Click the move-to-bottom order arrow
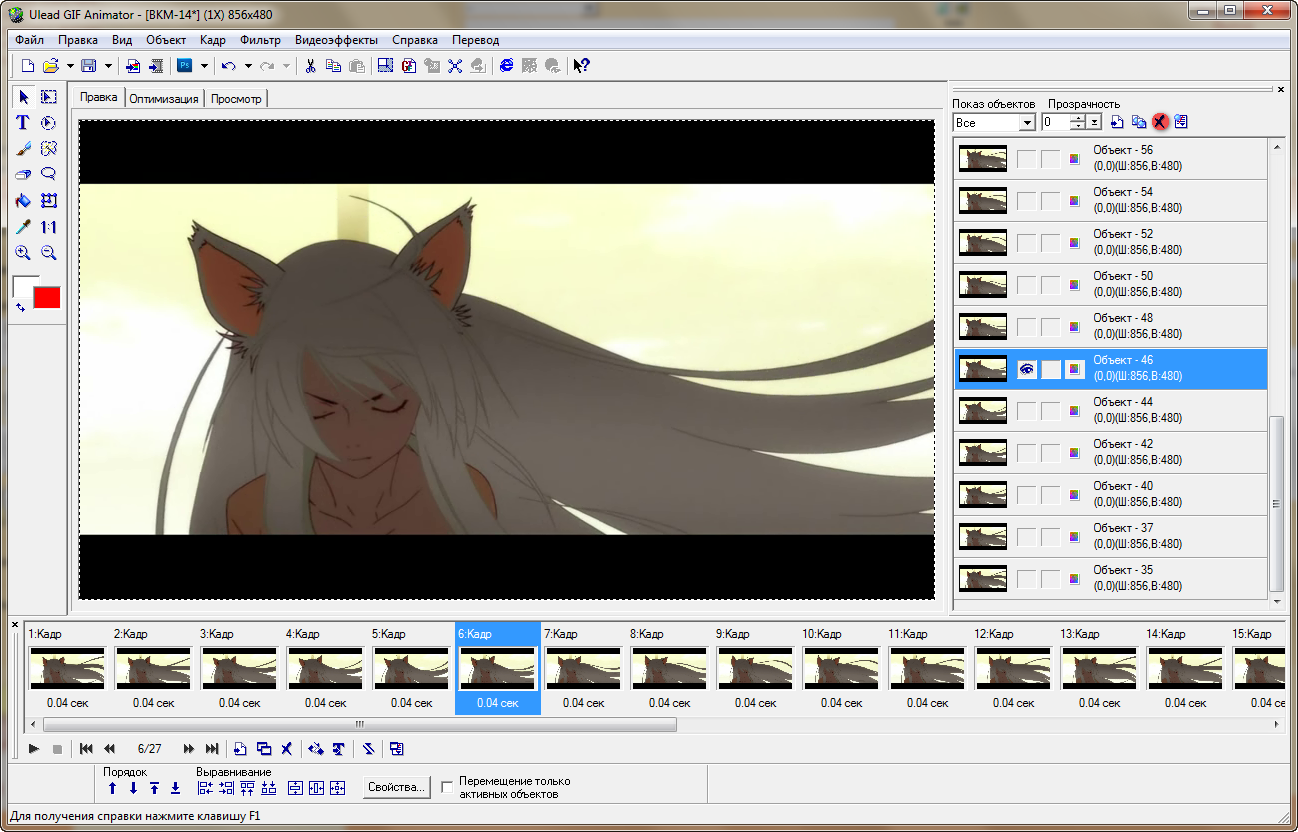Viewport: 1298px width, 832px height. (x=175, y=788)
